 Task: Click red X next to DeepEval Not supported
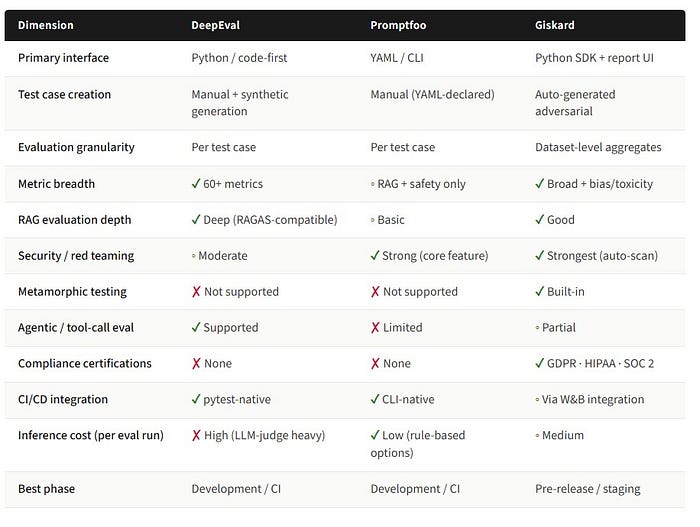pyautogui.click(x=196, y=291)
